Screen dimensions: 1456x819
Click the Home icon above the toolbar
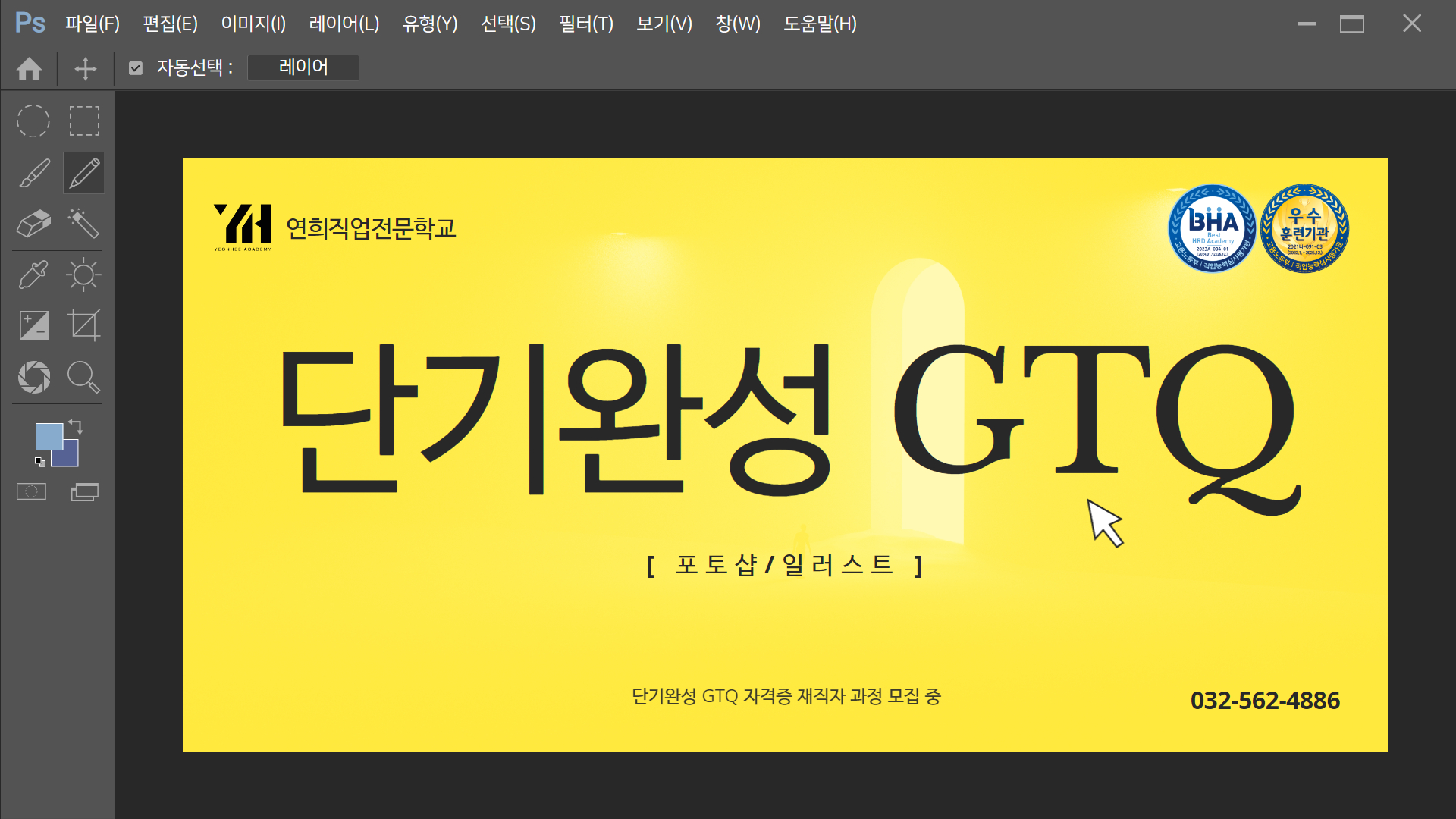click(28, 68)
